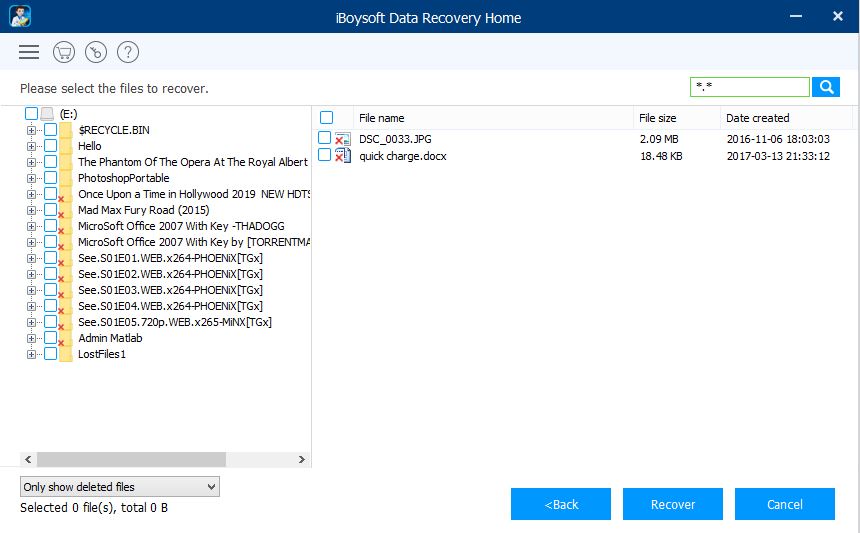Check the $RECYCLE.BIN folder checkbox

coord(50,129)
